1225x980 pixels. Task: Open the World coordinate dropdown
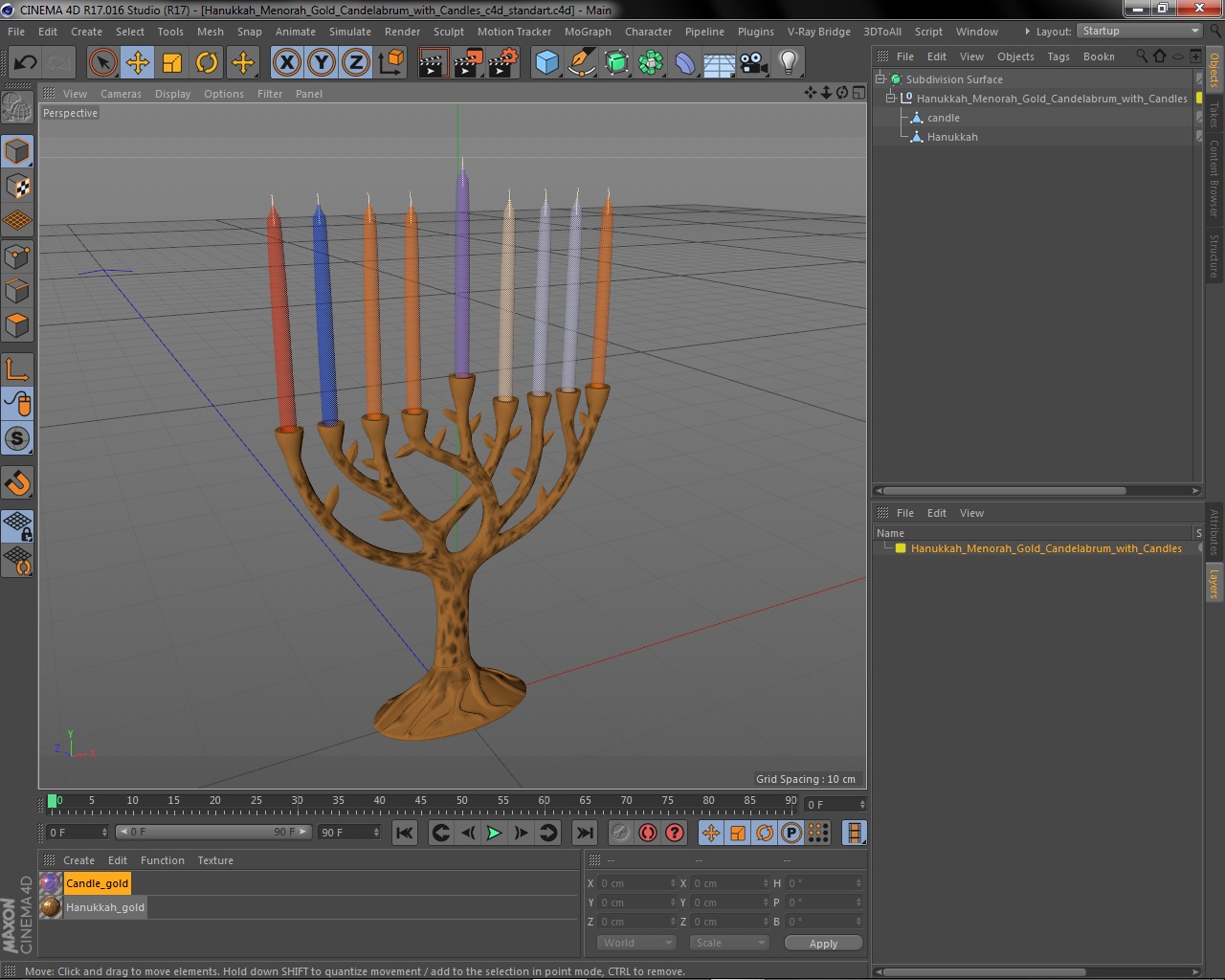(x=637, y=943)
